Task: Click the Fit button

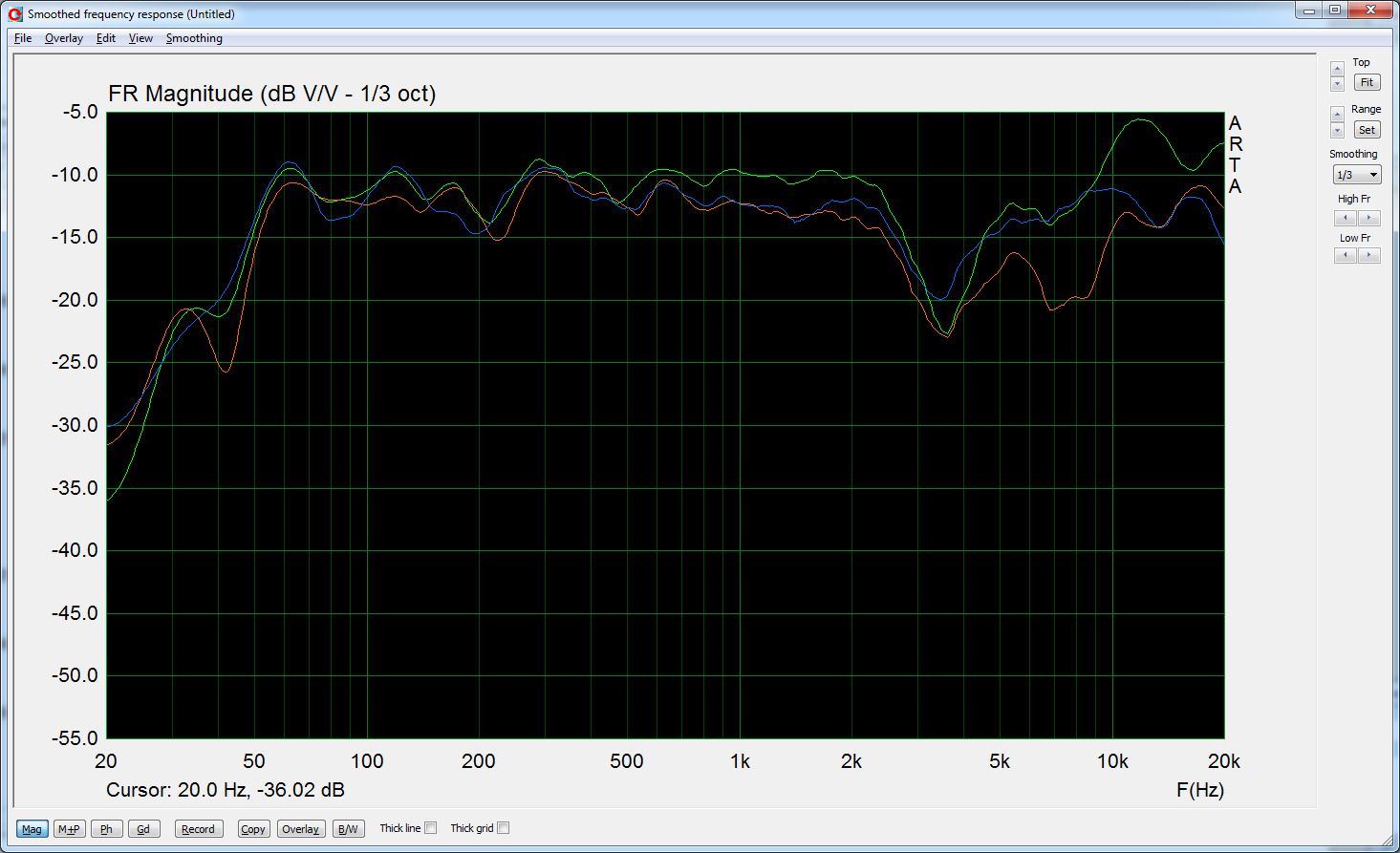Action: coord(1368,83)
